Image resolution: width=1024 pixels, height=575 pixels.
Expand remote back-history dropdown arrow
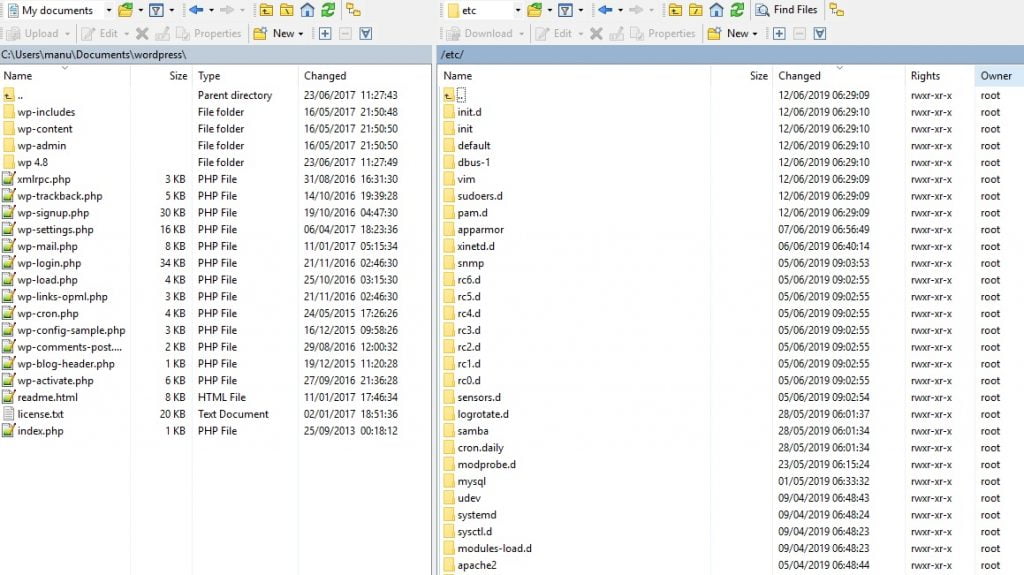pos(620,10)
